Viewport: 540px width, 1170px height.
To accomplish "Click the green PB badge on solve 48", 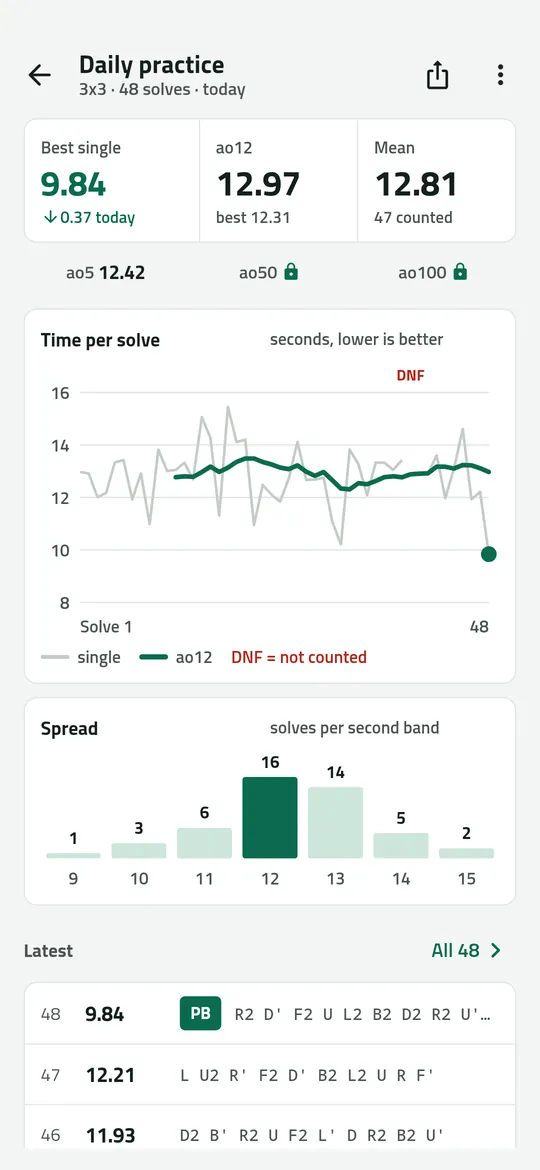I will [200, 1014].
